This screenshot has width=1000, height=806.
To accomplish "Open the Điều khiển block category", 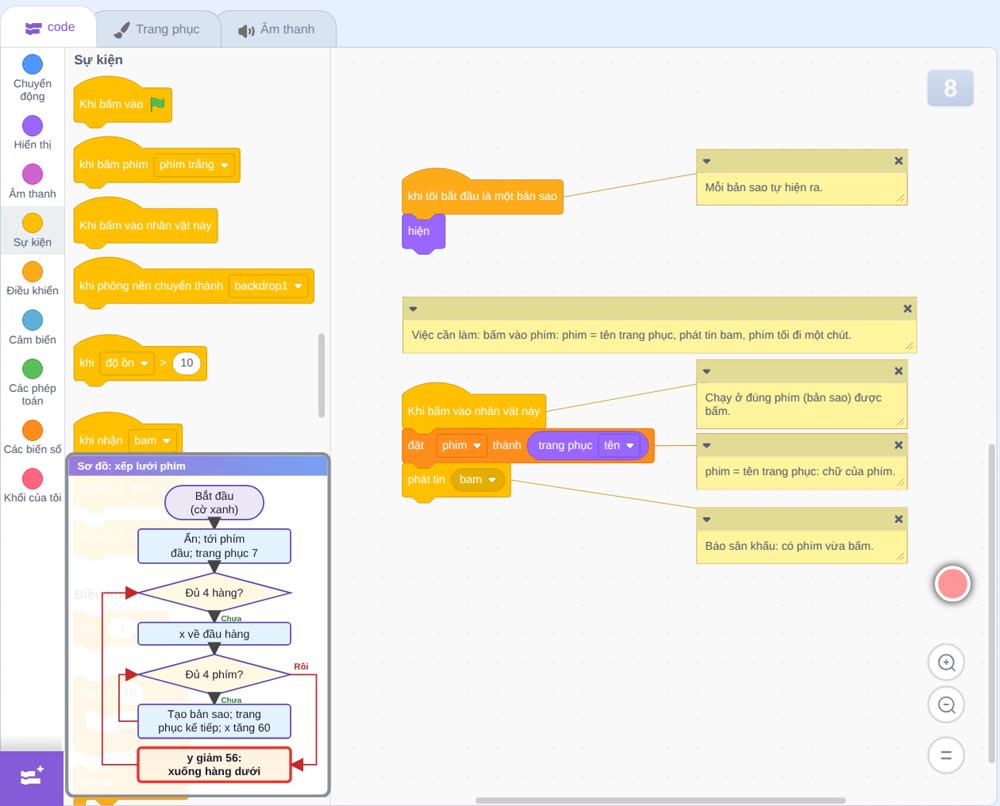I will (33, 279).
